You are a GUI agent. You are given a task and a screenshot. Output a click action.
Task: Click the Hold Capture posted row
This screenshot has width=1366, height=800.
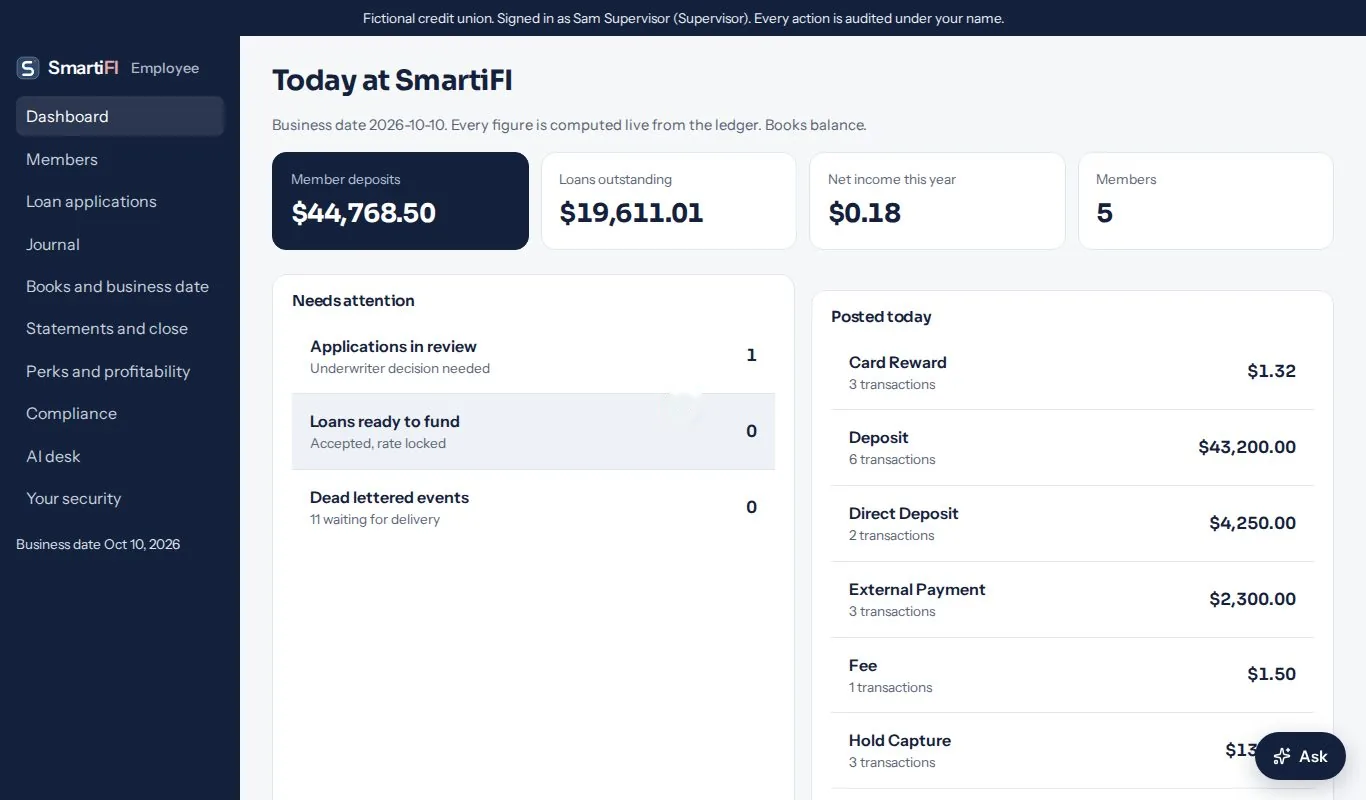(x=1072, y=751)
